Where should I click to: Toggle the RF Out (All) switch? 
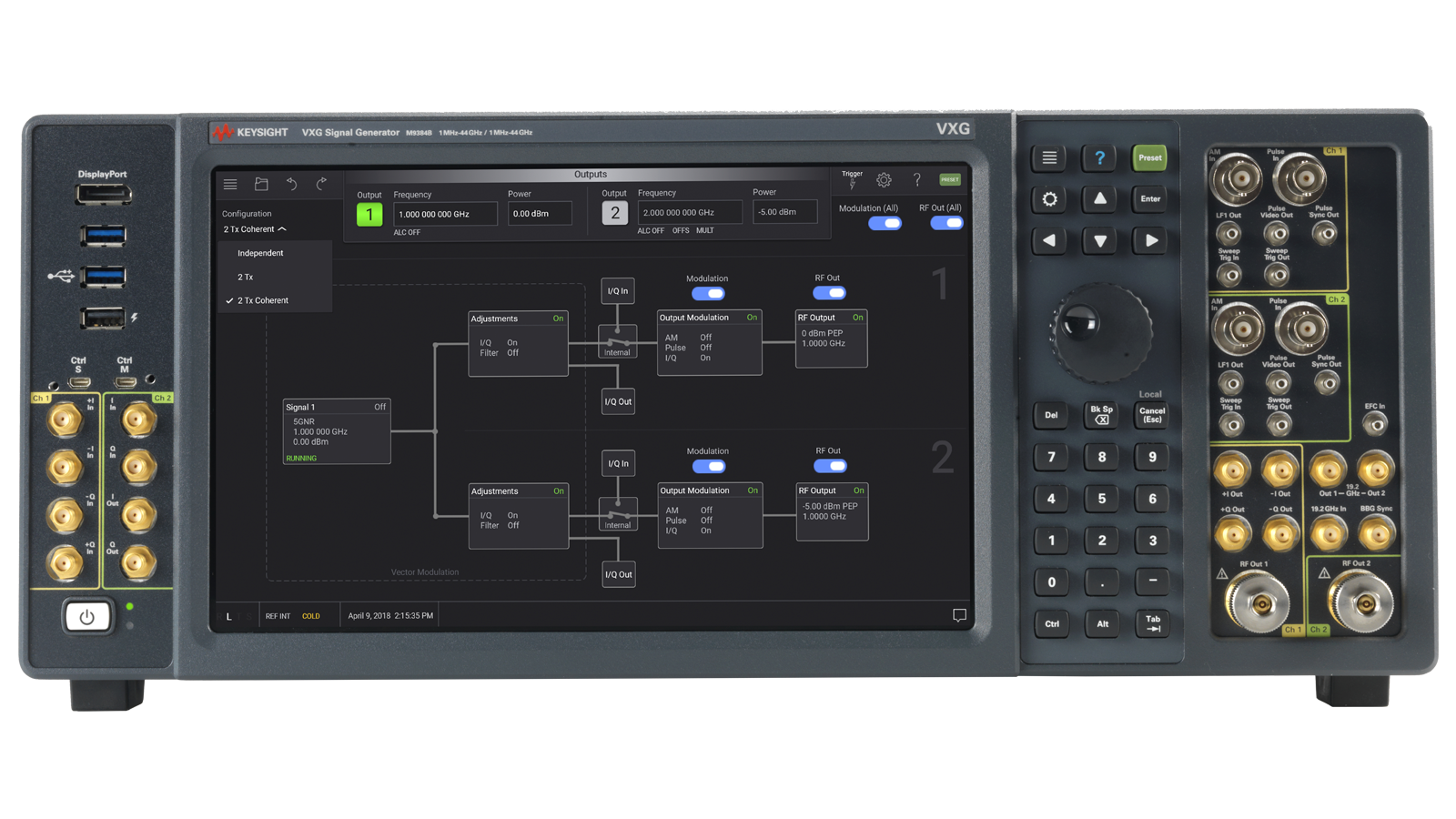[x=946, y=224]
